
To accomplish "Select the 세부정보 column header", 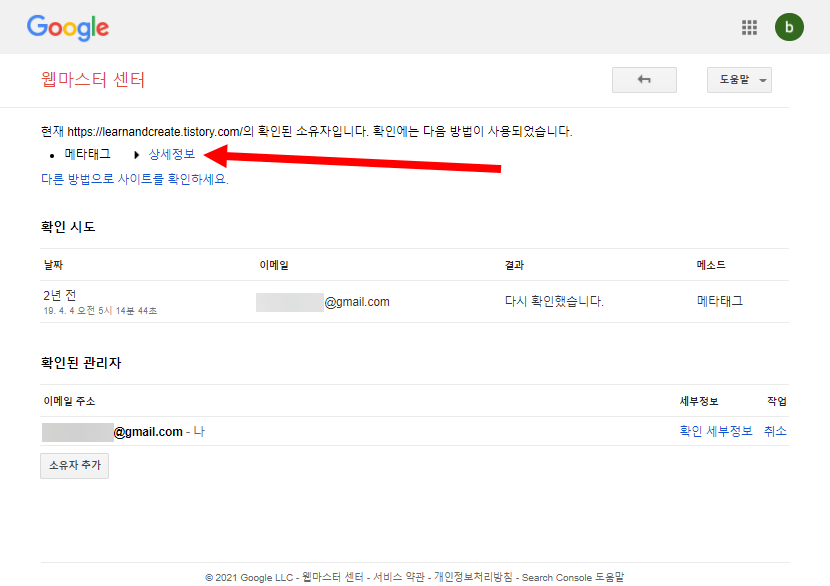I will point(699,401).
